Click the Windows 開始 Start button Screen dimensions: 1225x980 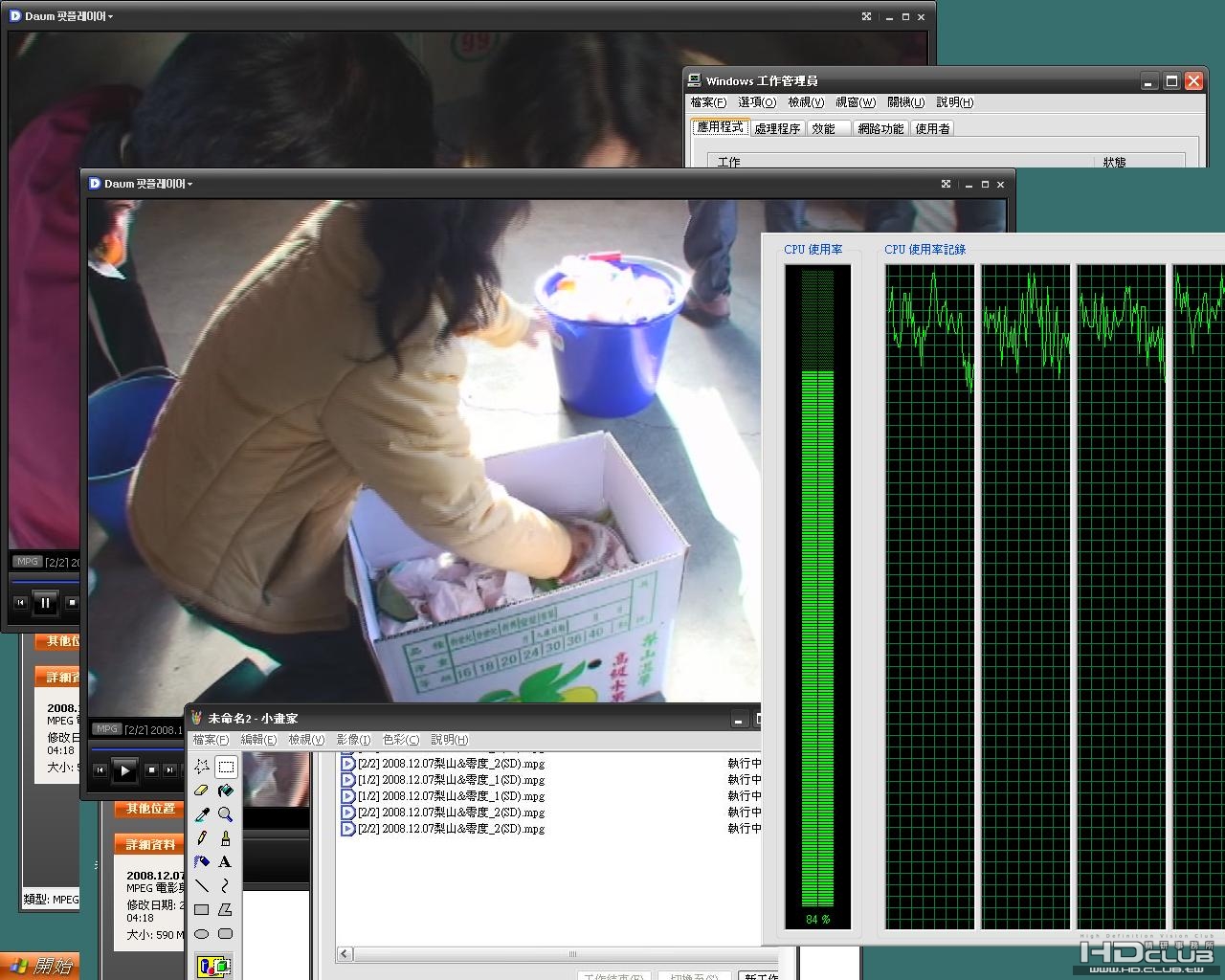coord(38,966)
